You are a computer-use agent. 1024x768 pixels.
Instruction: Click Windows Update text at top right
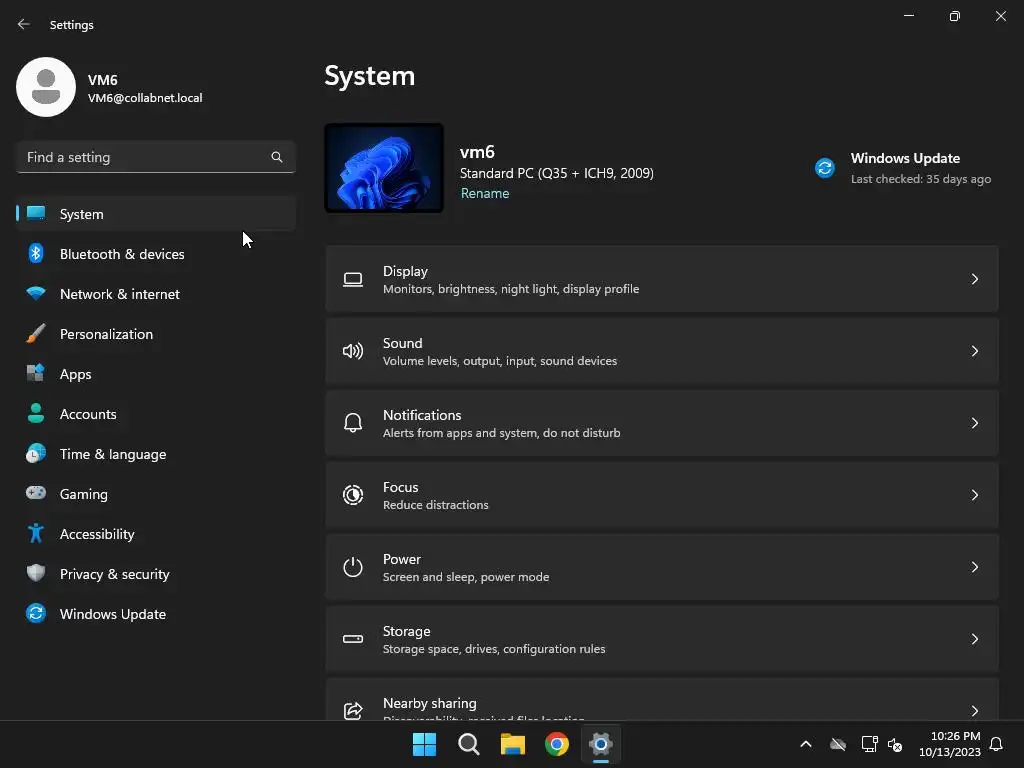[x=905, y=158]
